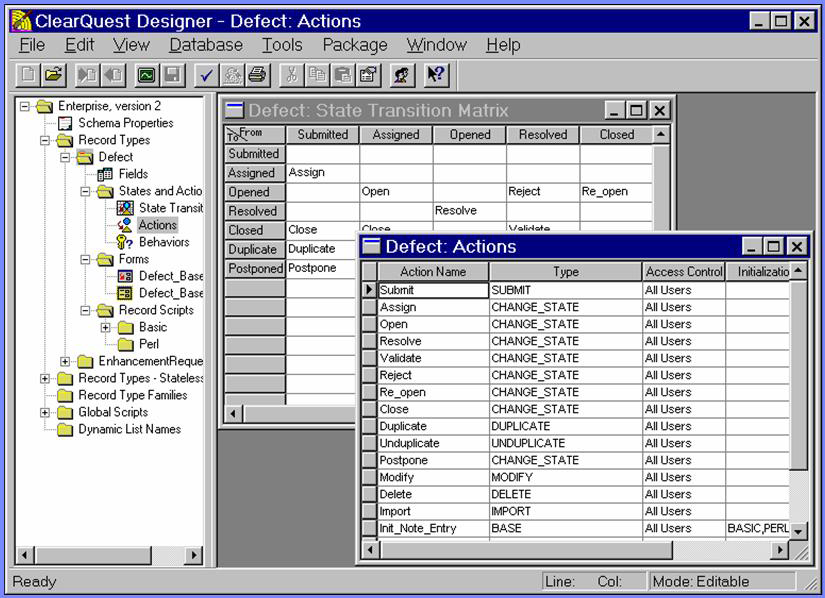Click the Assigned row header in matrix
This screenshot has height=598, width=825.
click(x=255, y=173)
